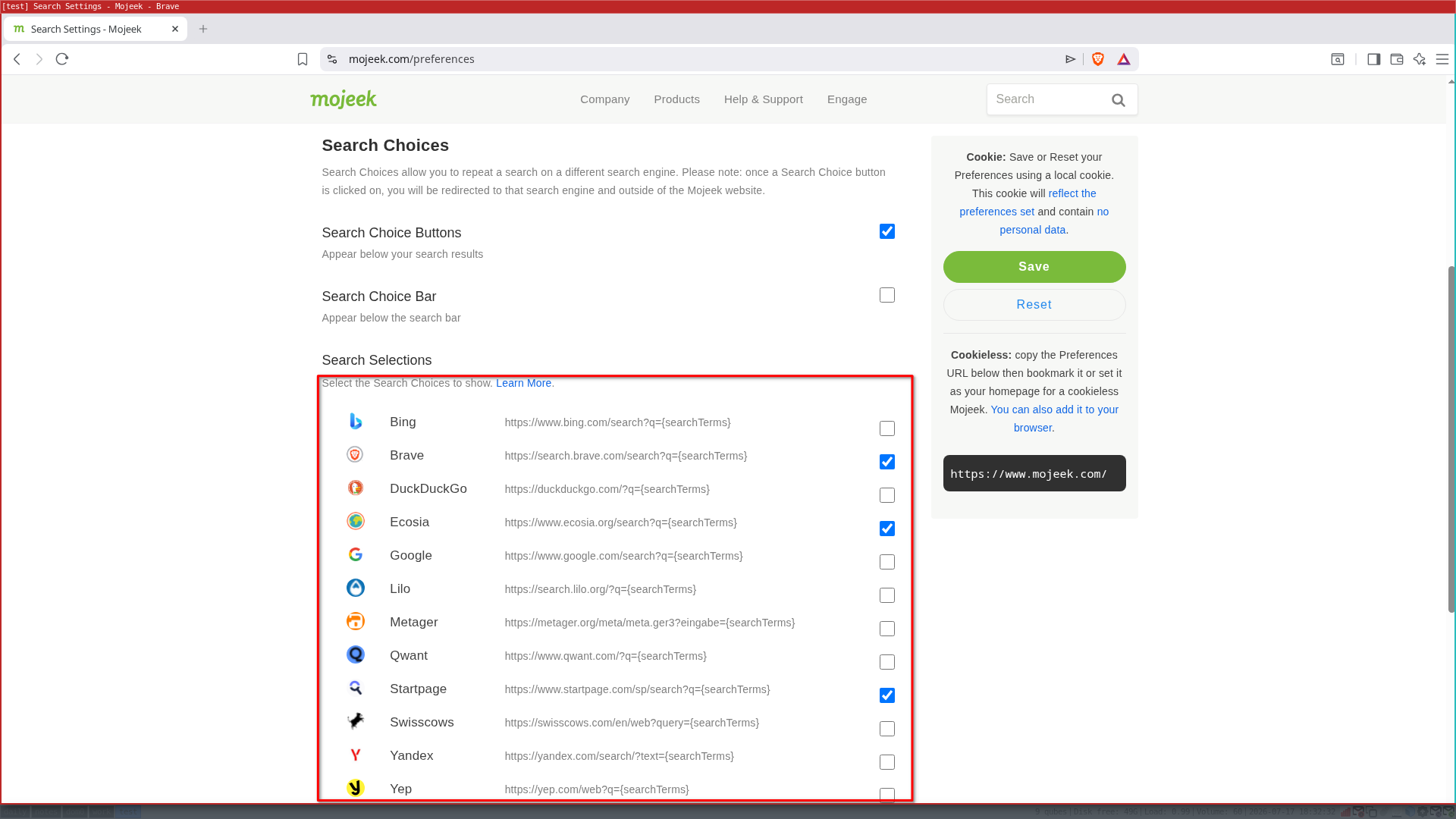Image resolution: width=1456 pixels, height=819 pixels.
Task: Enable Search Choice Bar checkbox
Action: [x=887, y=295]
